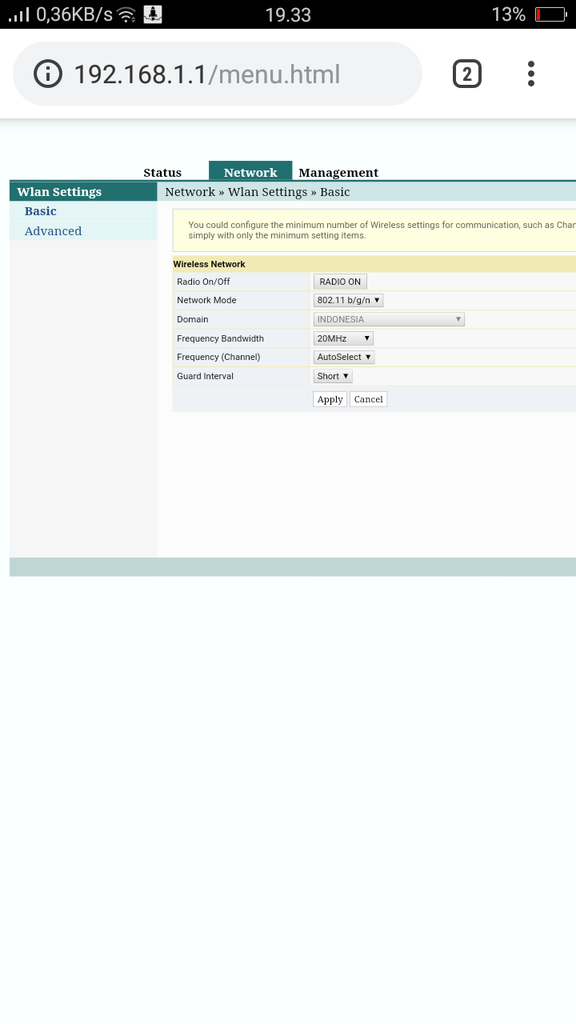Open the Advanced Wlan settings link
This screenshot has height=1024, width=576.
pos(53,231)
